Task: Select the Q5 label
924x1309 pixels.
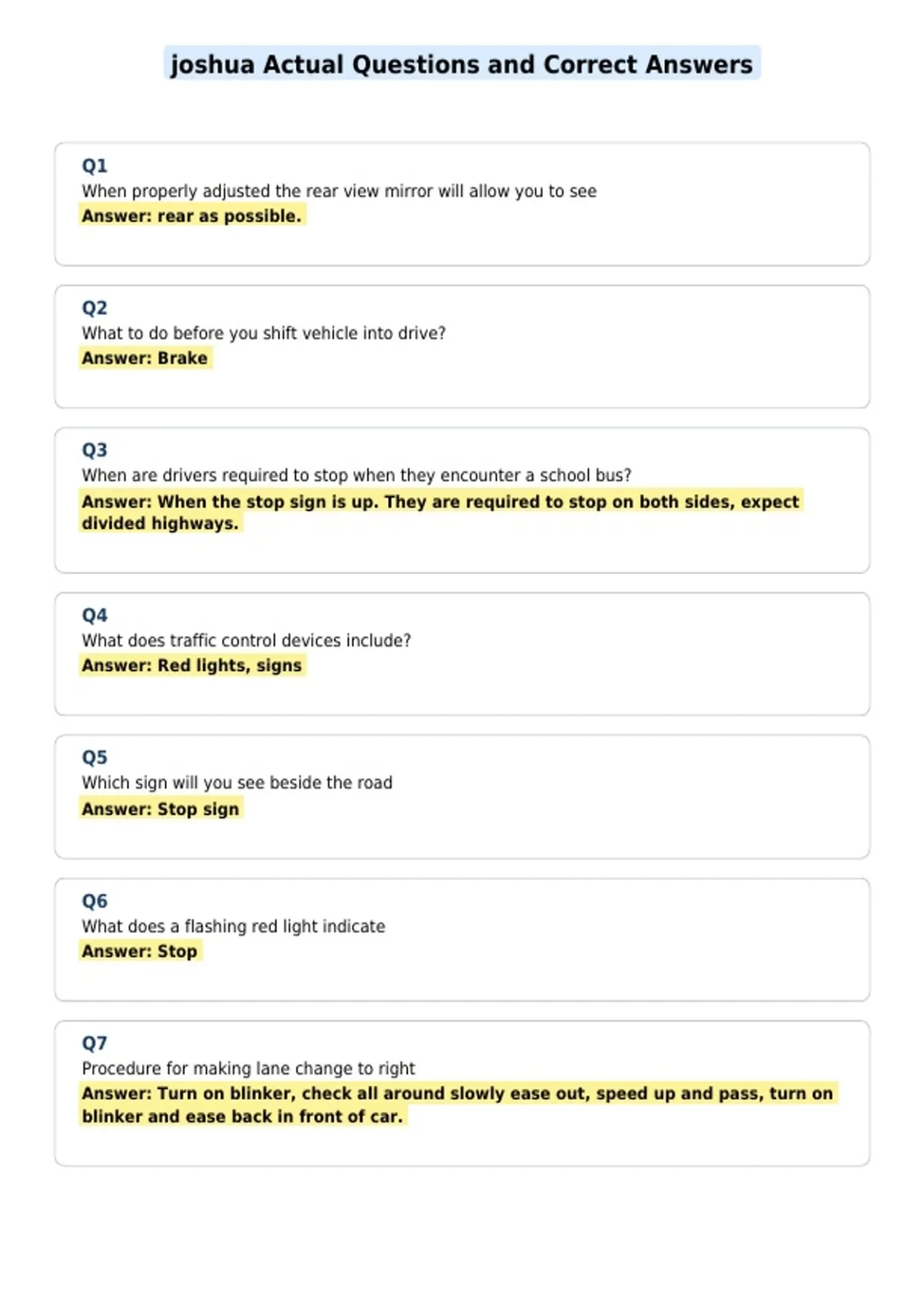Action: pyautogui.click(x=95, y=758)
